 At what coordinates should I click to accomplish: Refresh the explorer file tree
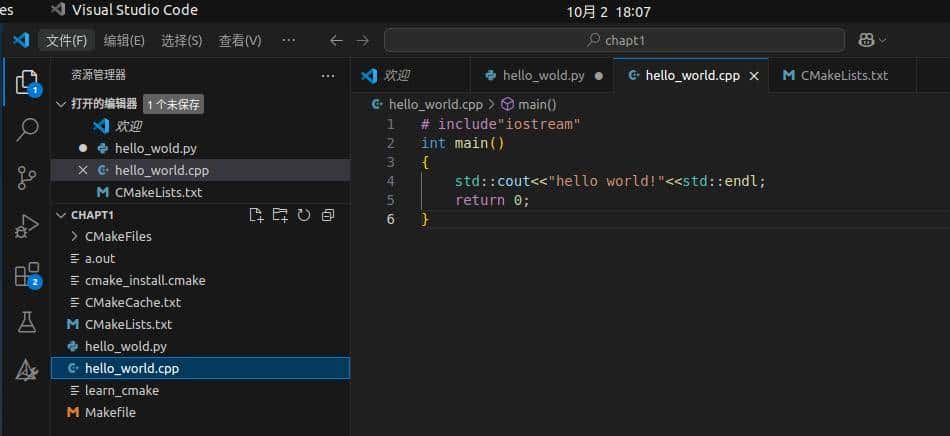(304, 215)
